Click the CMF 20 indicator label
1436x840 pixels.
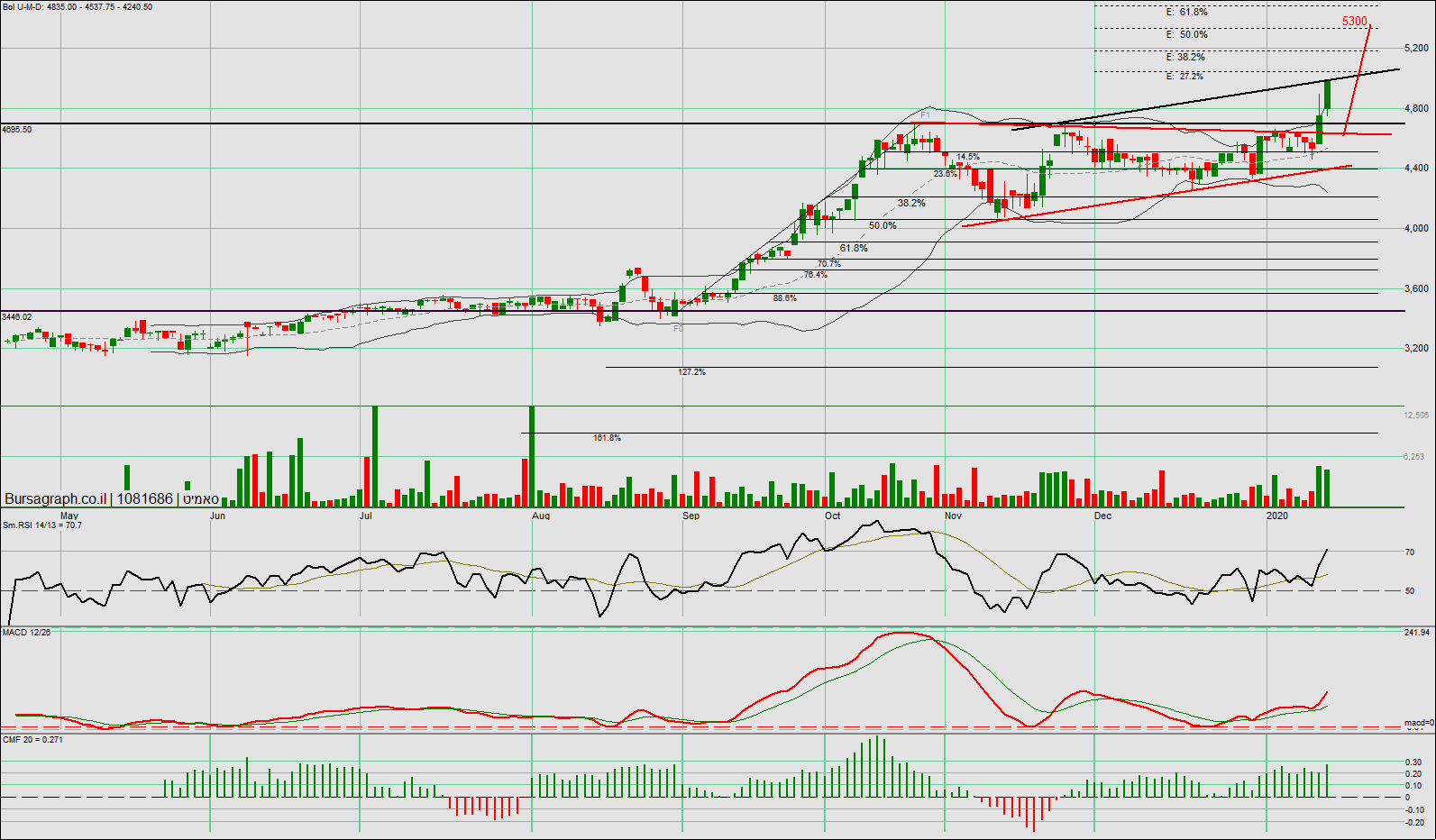point(33,740)
